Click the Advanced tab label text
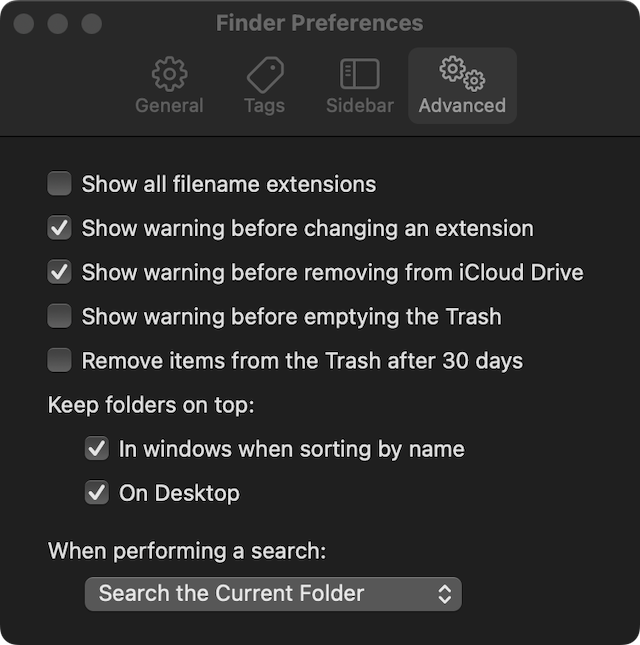The width and height of the screenshot is (640, 645). pos(462,105)
